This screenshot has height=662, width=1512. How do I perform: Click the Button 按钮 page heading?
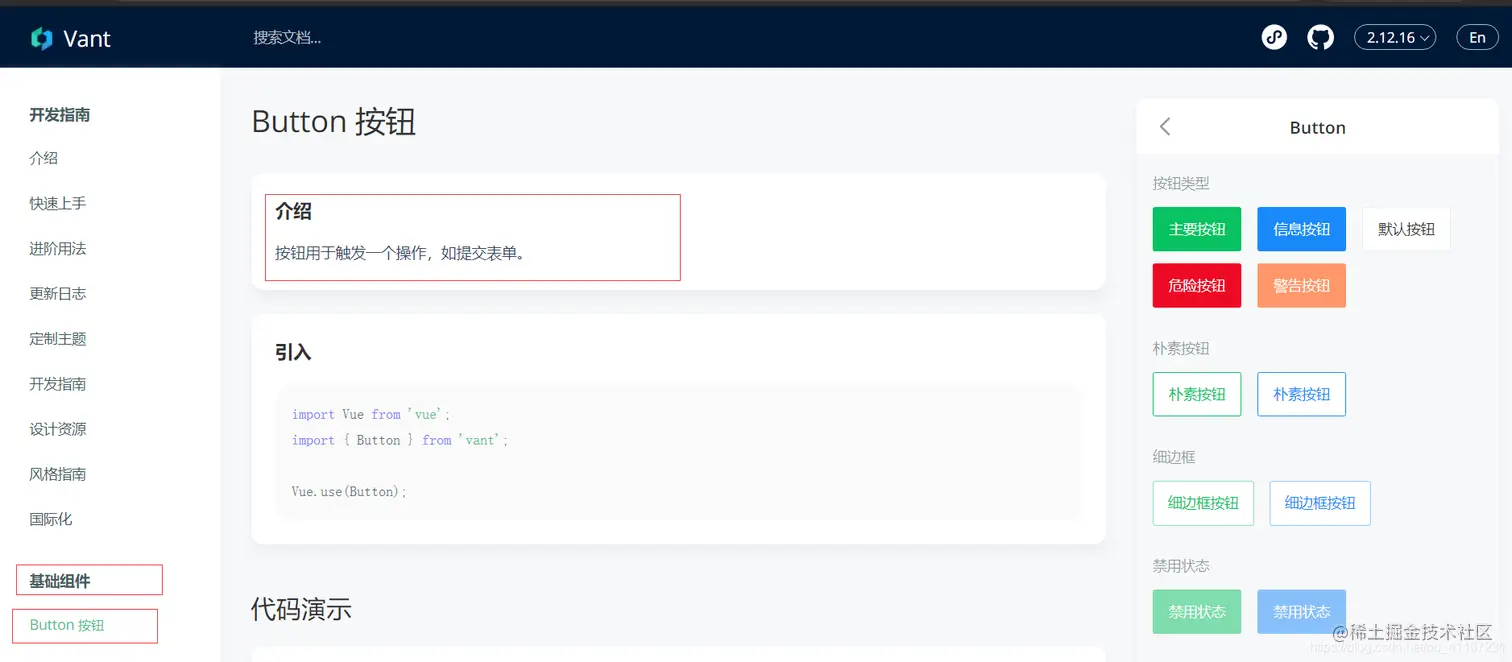tap(333, 122)
